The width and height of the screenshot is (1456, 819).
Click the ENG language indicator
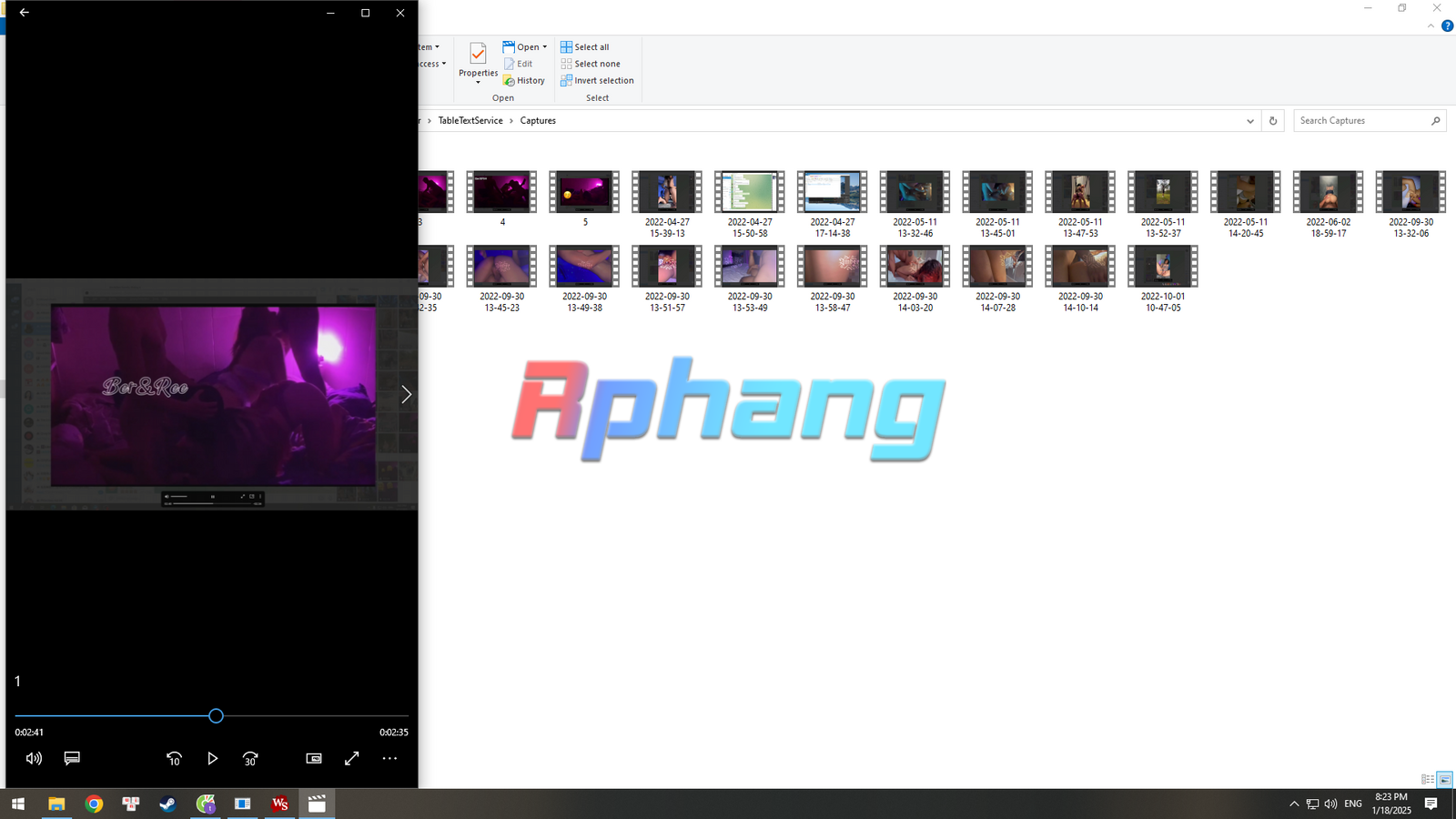pos(1353,804)
